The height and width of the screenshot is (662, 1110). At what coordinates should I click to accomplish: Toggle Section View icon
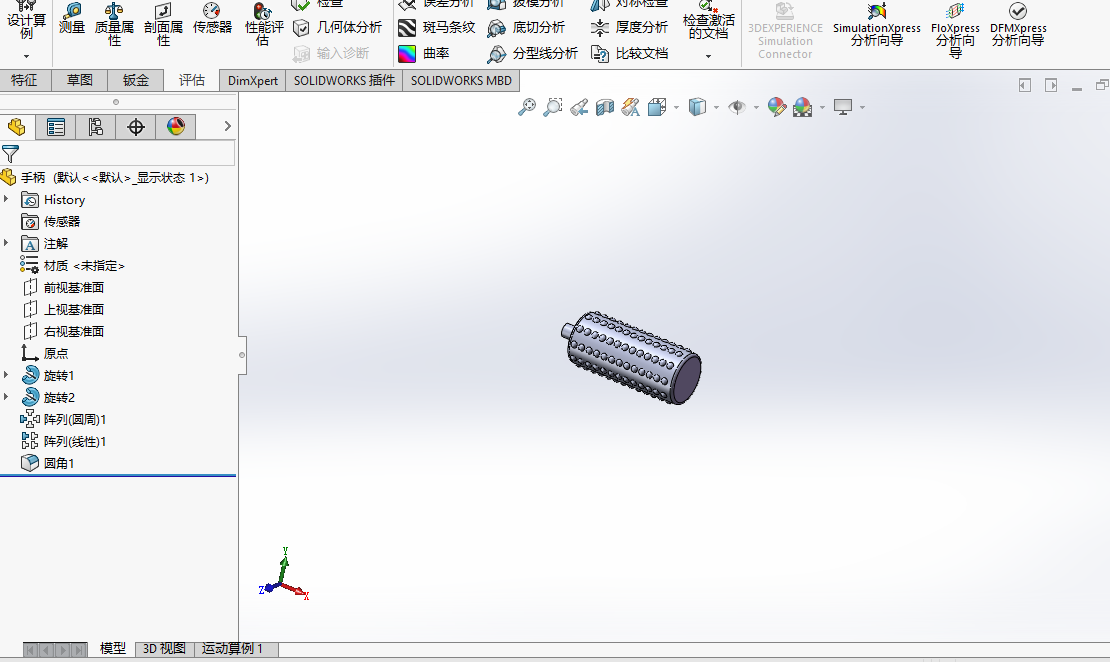605,107
